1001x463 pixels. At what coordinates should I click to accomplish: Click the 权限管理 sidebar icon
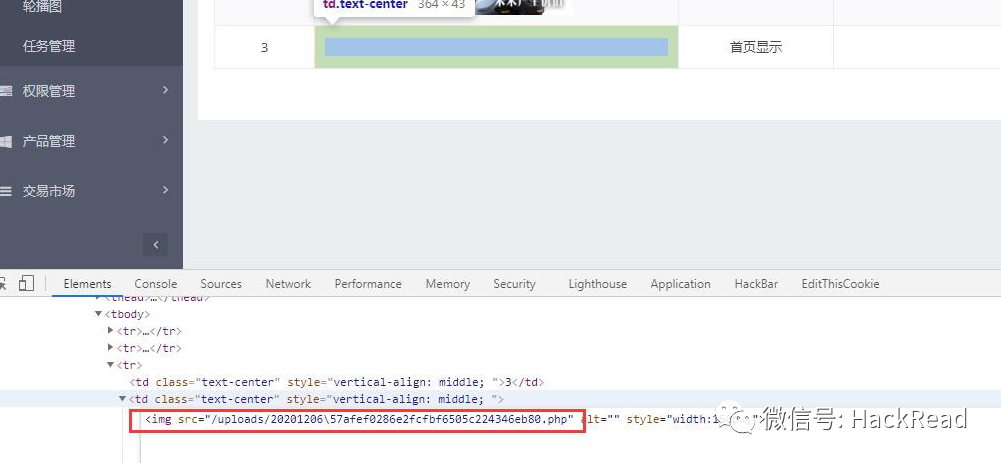pos(6,91)
